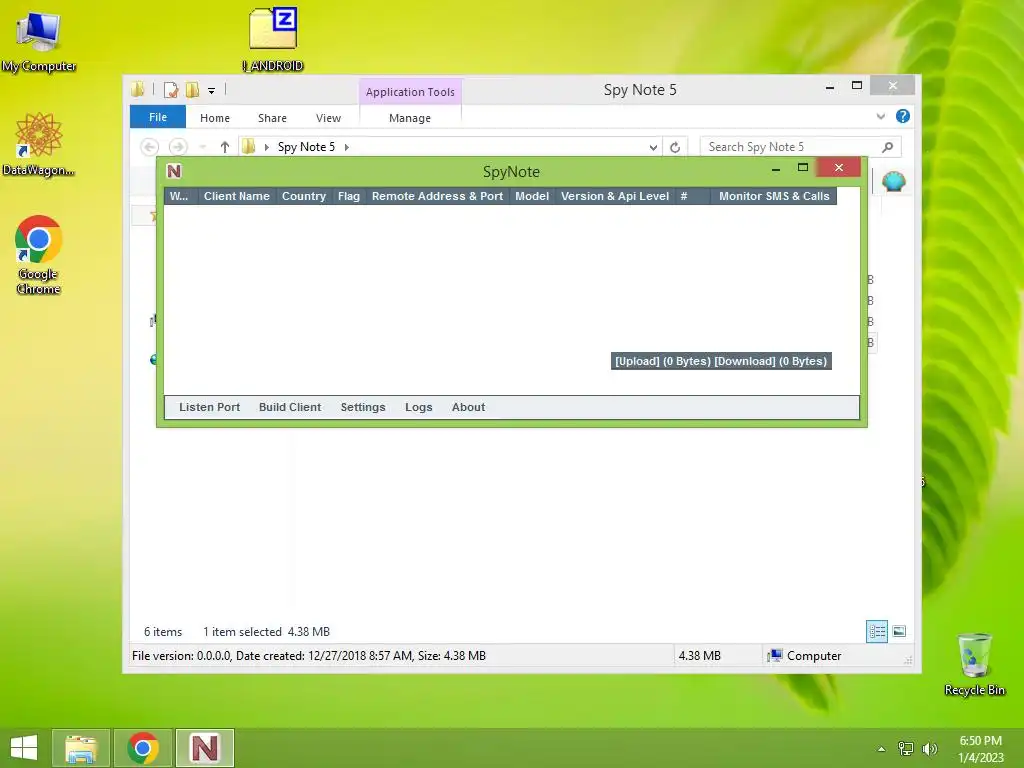Open the volume tray icon

click(x=929, y=749)
